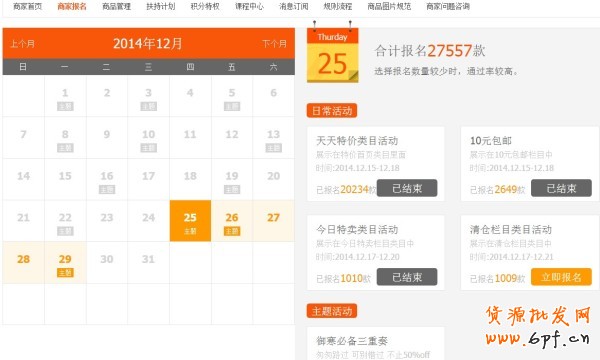
Task: Click 已结束 button for 今日特卖类目活动
Action: 407,277
